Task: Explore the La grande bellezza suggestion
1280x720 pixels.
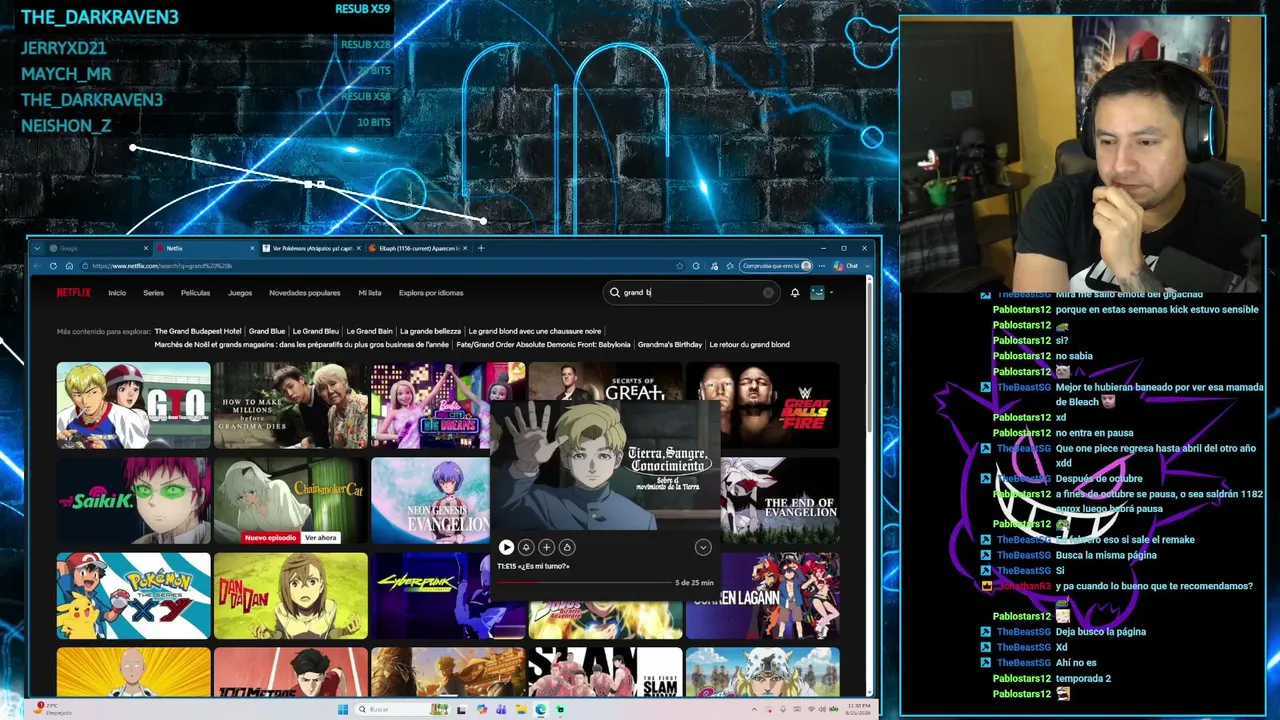Action: pyautogui.click(x=430, y=331)
